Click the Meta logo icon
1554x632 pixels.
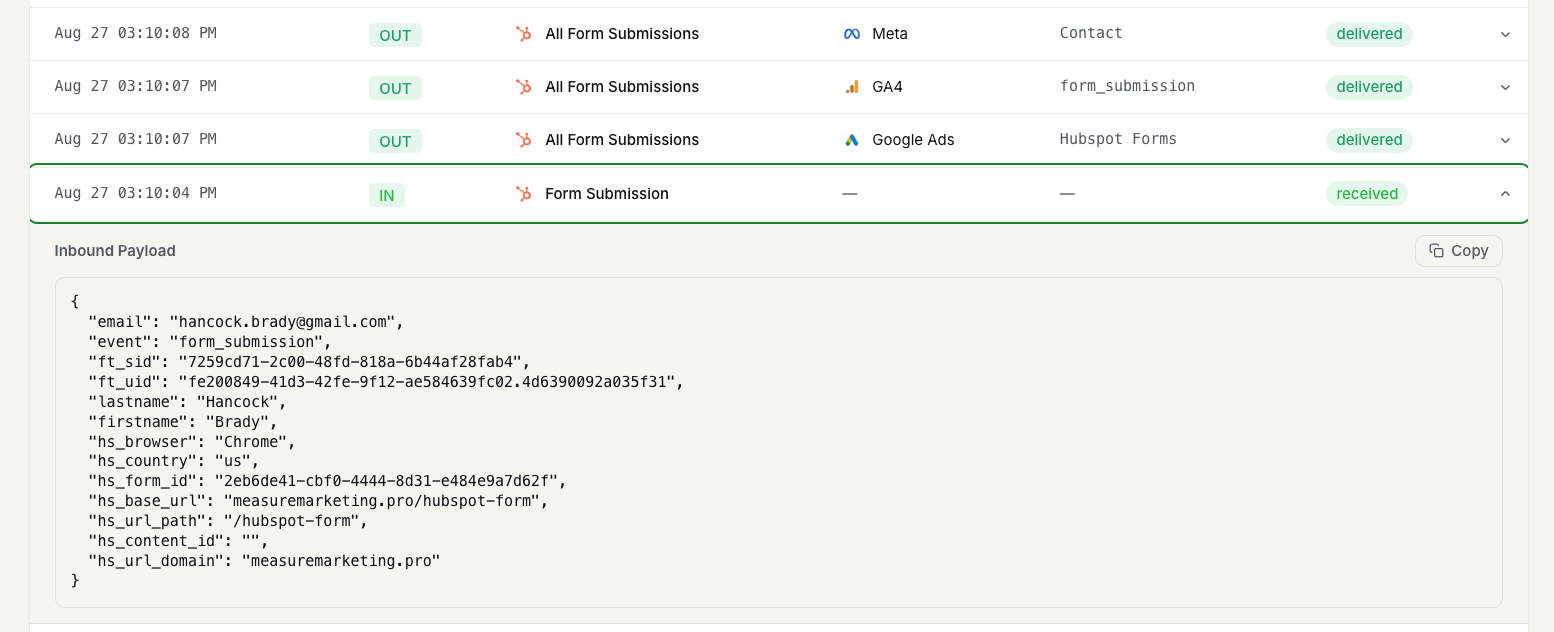(852, 34)
